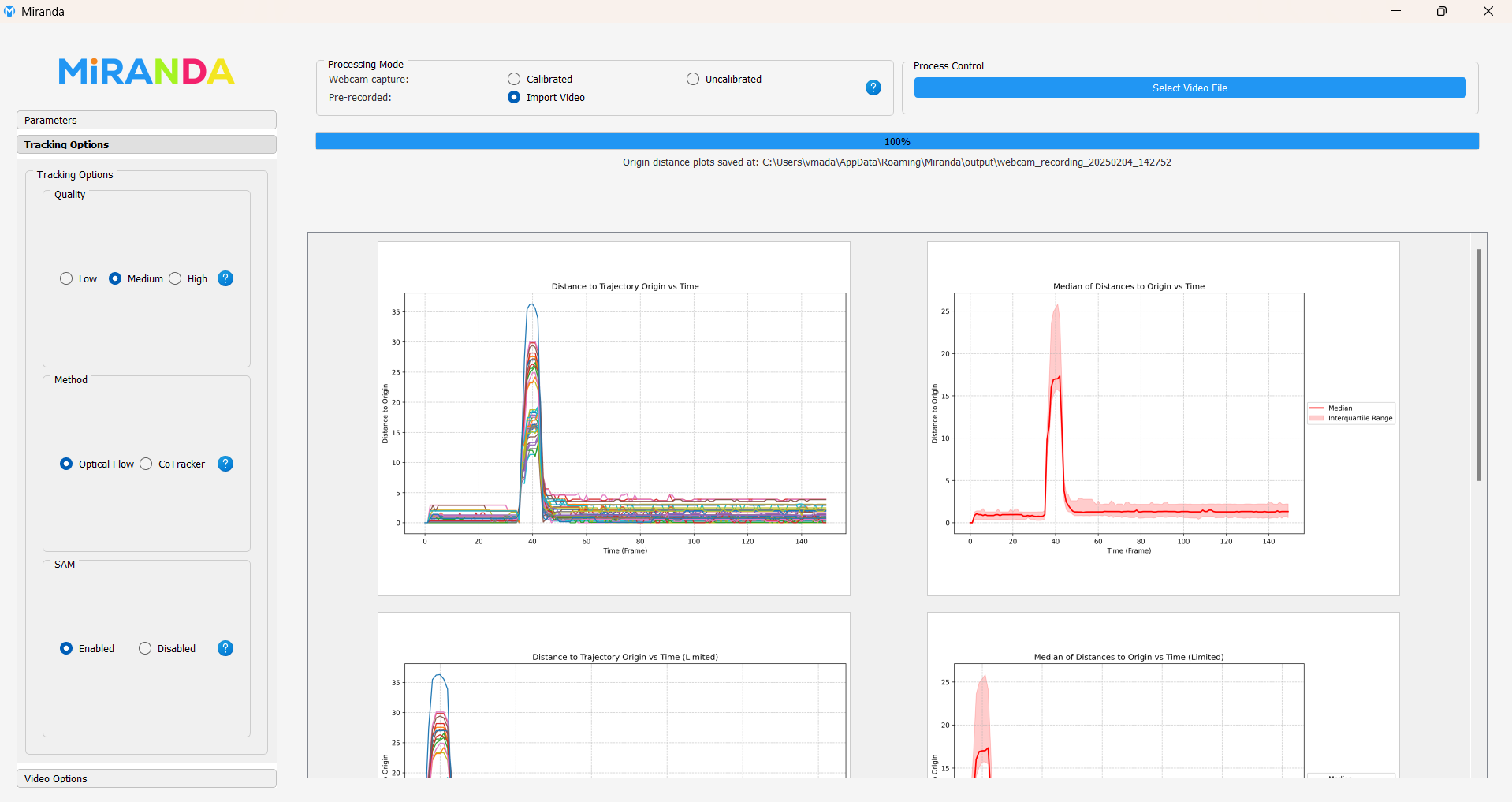Open the Method help icon
Viewport: 1512px width, 802px height.
coord(225,464)
